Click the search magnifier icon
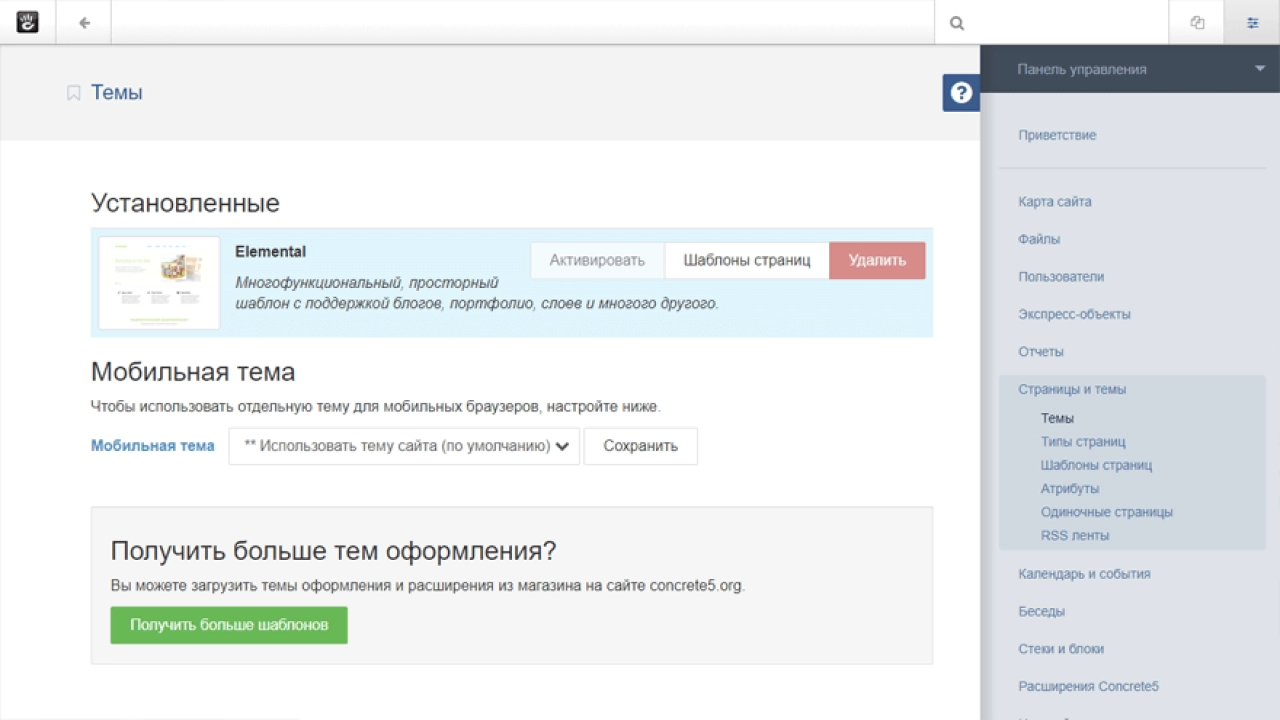1280x720 pixels. point(957,23)
